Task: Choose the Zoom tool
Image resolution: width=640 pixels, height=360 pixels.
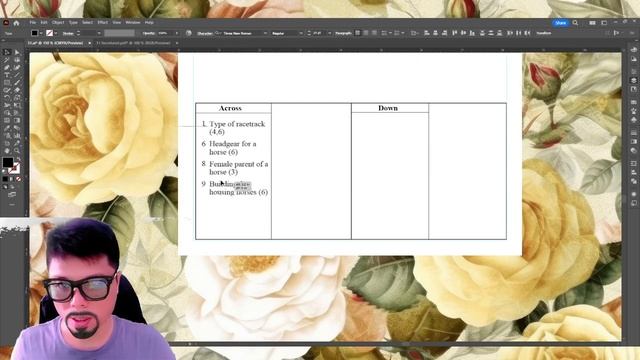Action: [x=17, y=151]
